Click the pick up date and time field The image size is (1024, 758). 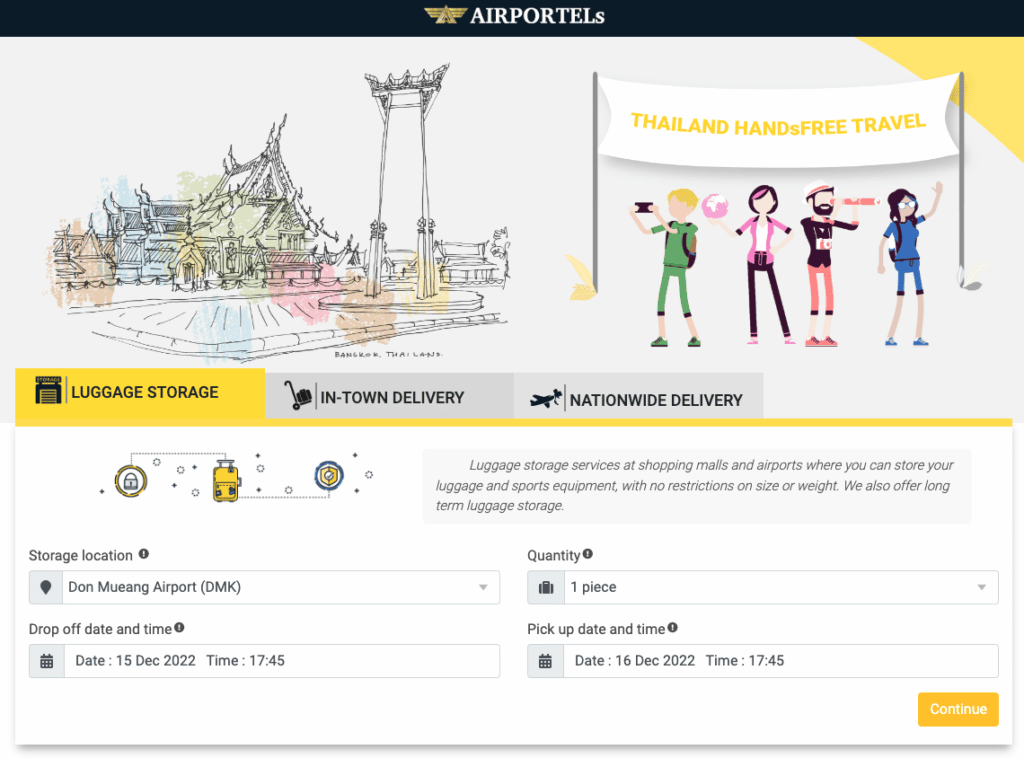coord(763,661)
